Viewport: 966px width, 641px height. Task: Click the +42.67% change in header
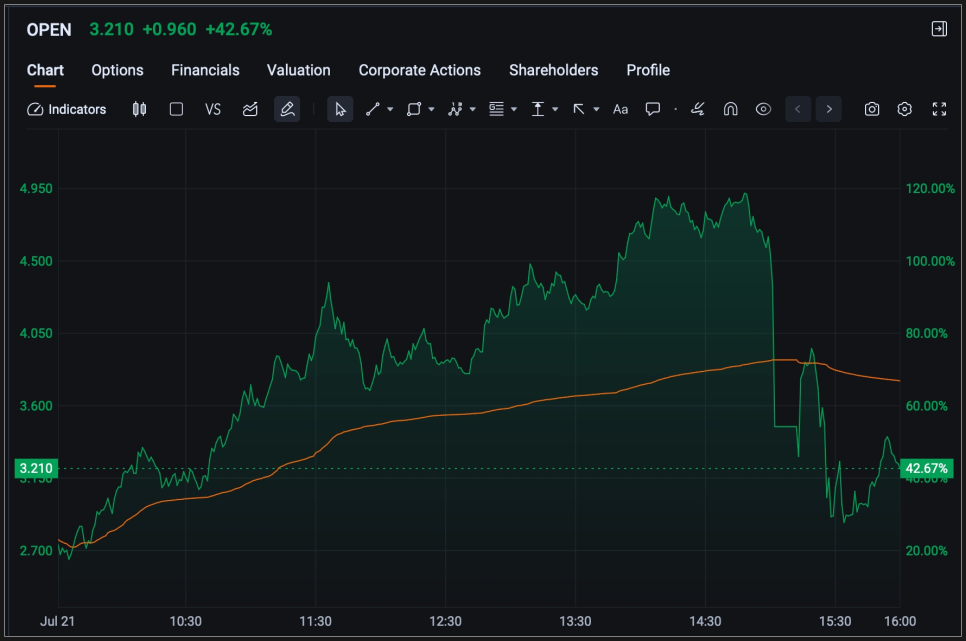point(239,30)
